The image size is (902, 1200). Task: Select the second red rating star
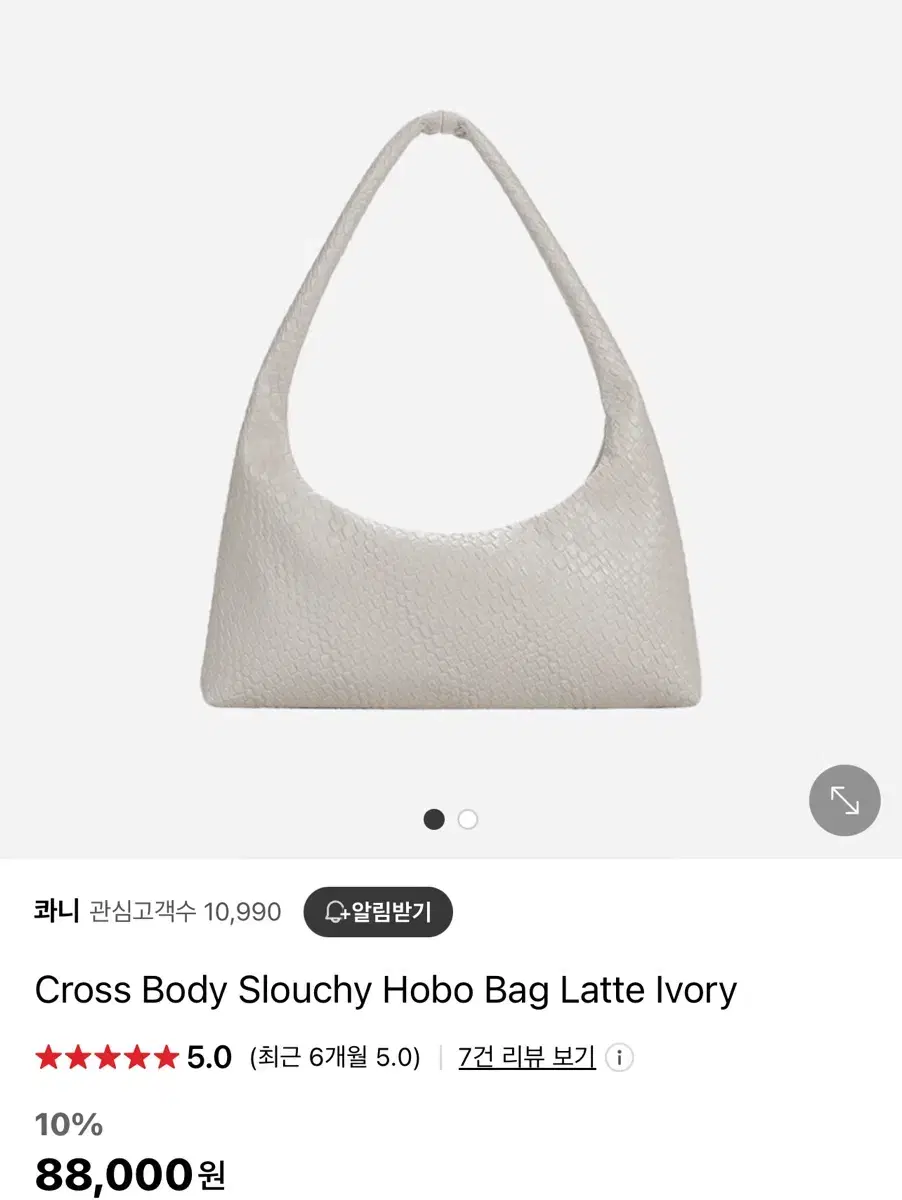click(77, 1057)
